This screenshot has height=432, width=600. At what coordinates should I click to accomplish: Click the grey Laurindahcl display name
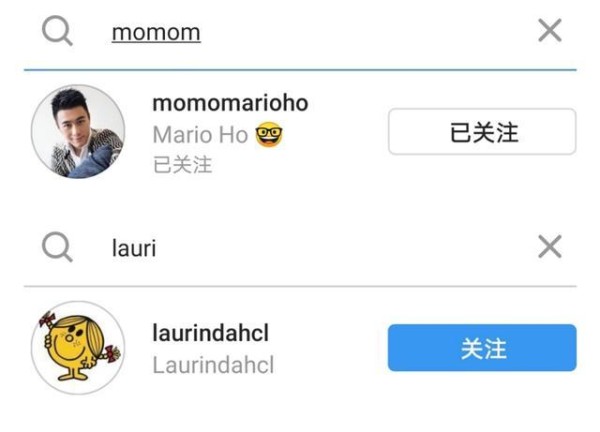(213, 365)
